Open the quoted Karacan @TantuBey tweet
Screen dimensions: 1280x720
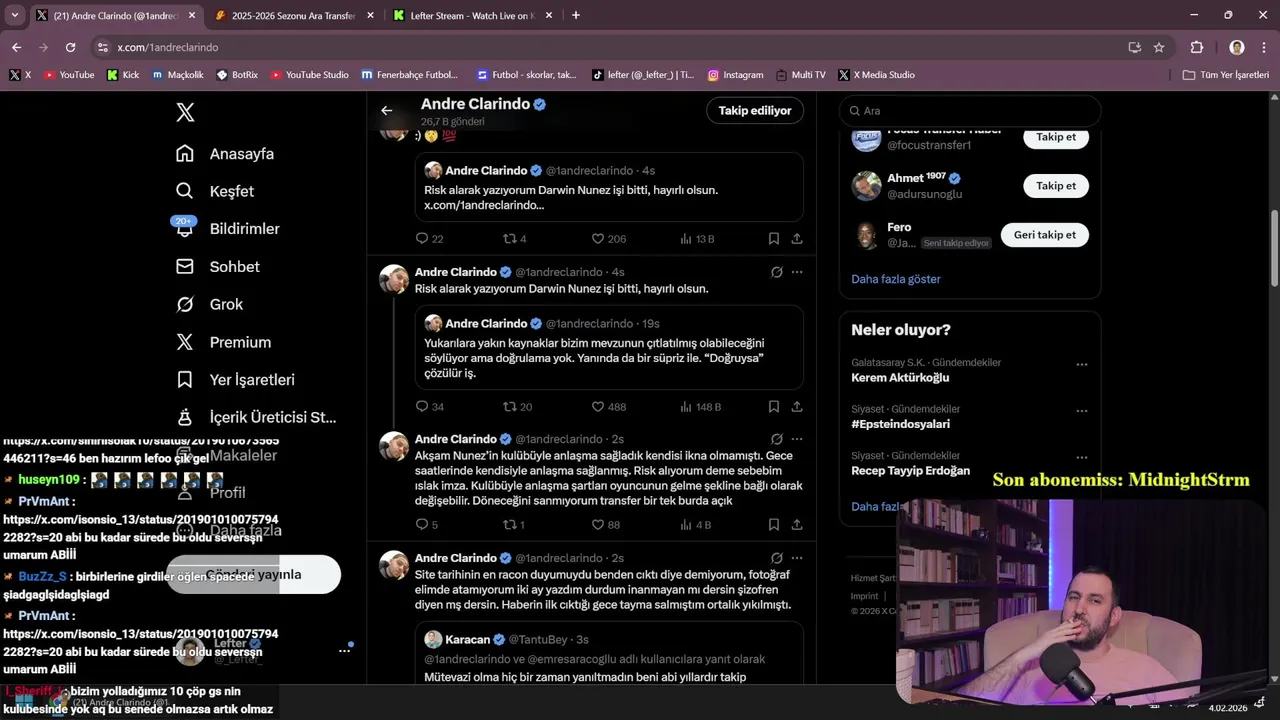609,652
